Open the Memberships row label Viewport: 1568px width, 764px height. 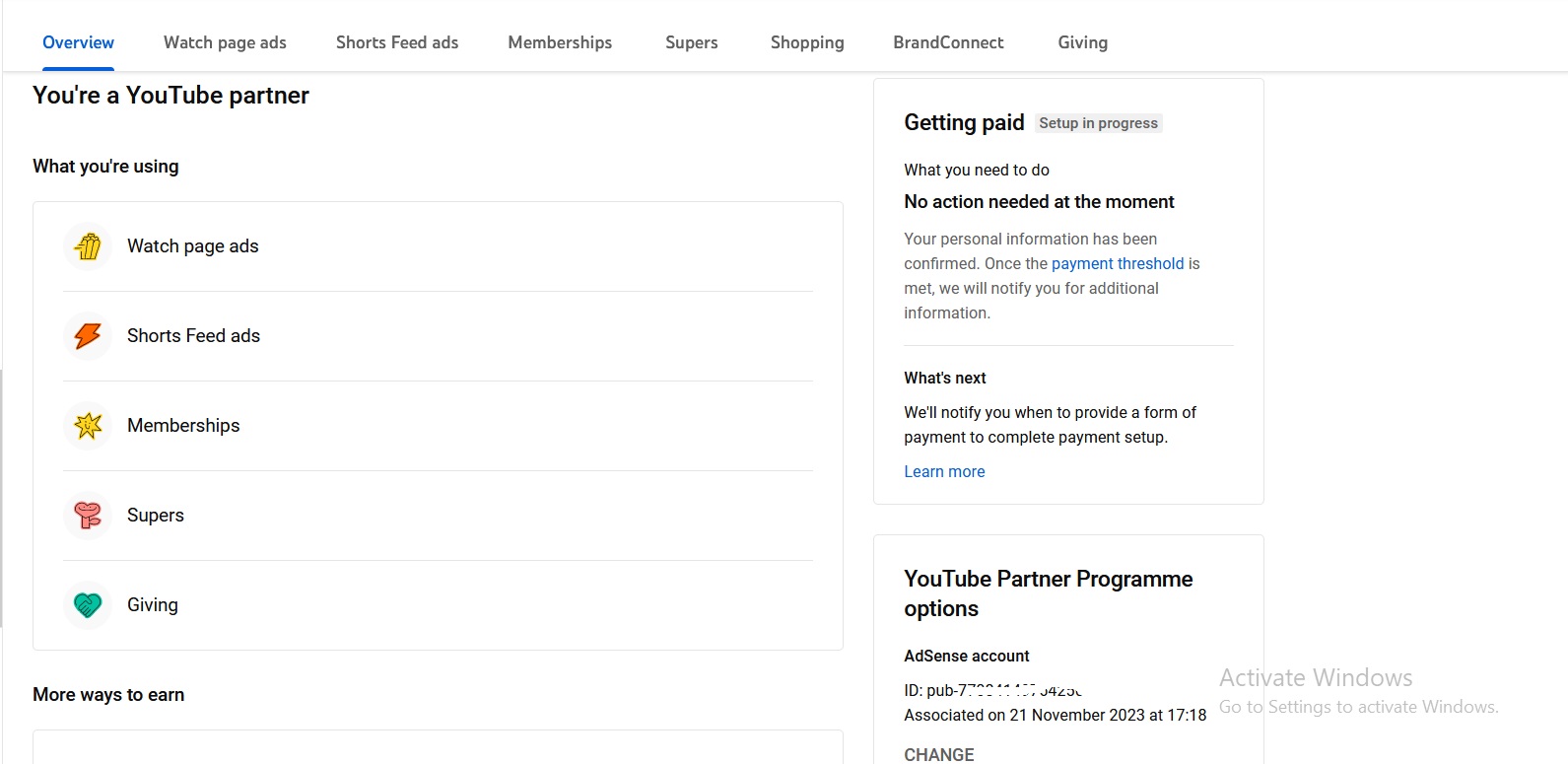coord(183,426)
